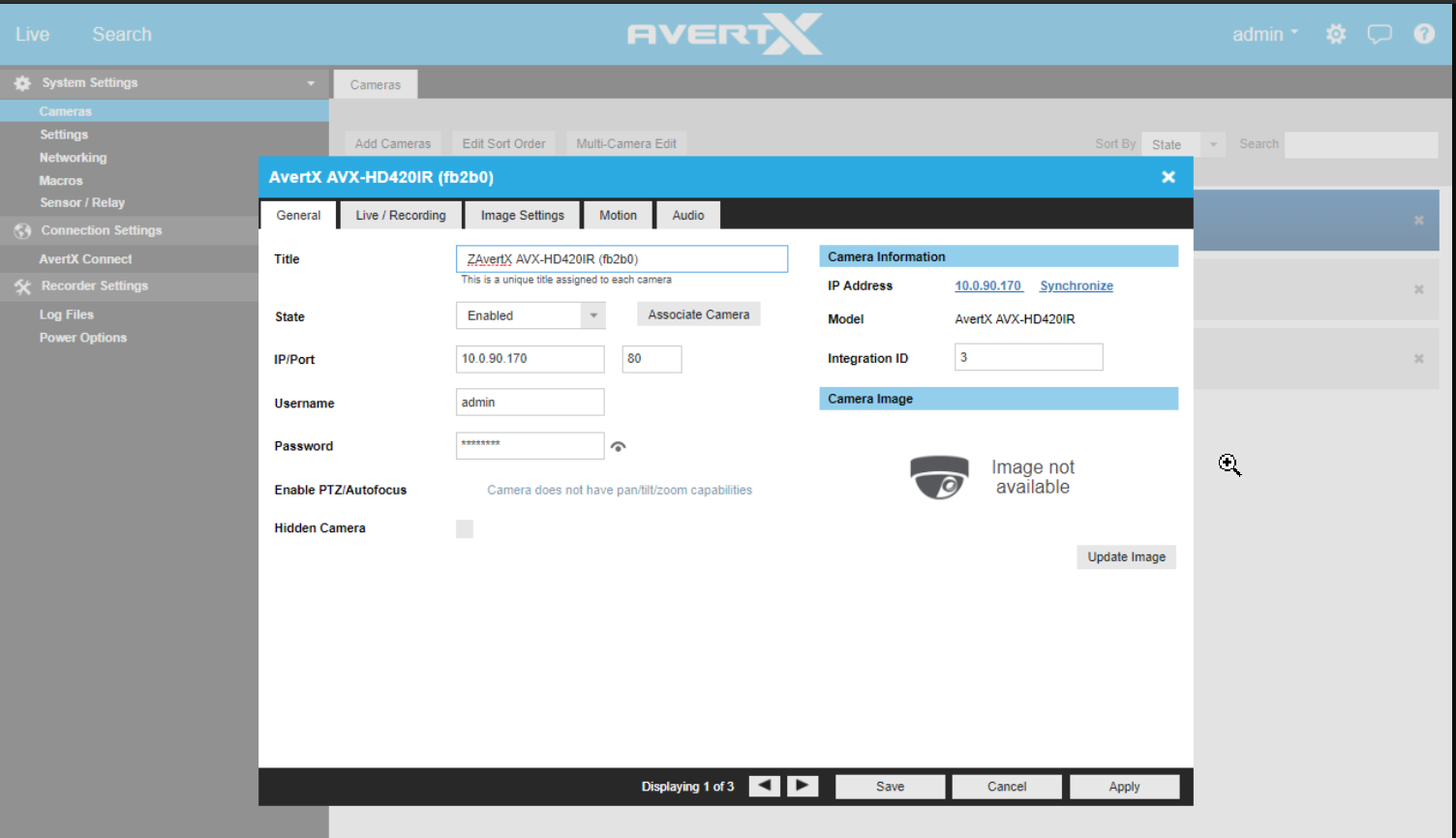The image size is (1456, 838).
Task: Open the State dropdown showing Enabled
Action: pos(531,315)
